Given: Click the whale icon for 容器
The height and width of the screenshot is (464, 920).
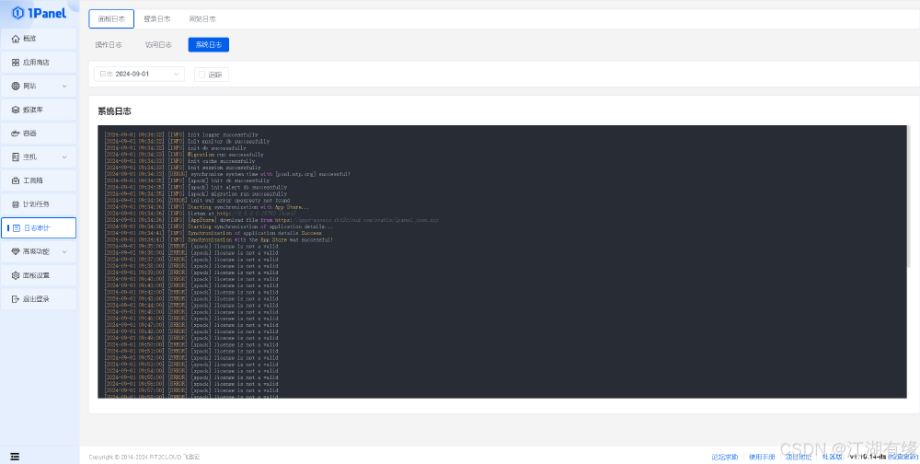Looking at the screenshot, I should [16, 133].
